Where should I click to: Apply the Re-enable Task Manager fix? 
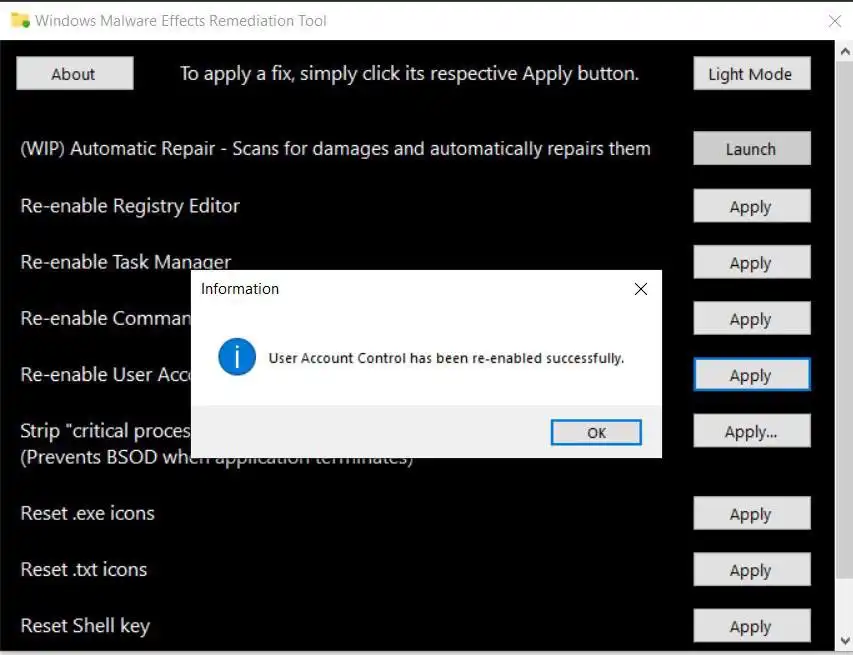[x=752, y=262]
